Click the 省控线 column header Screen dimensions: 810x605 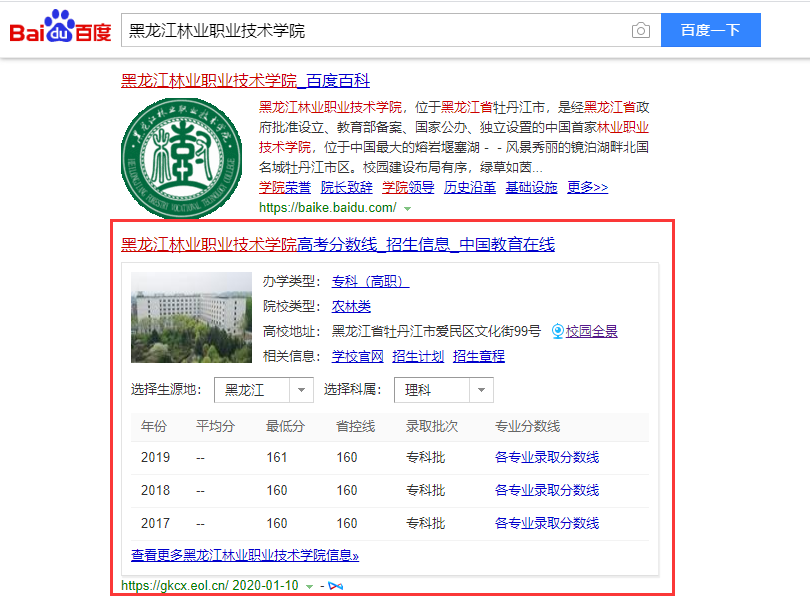[355, 426]
